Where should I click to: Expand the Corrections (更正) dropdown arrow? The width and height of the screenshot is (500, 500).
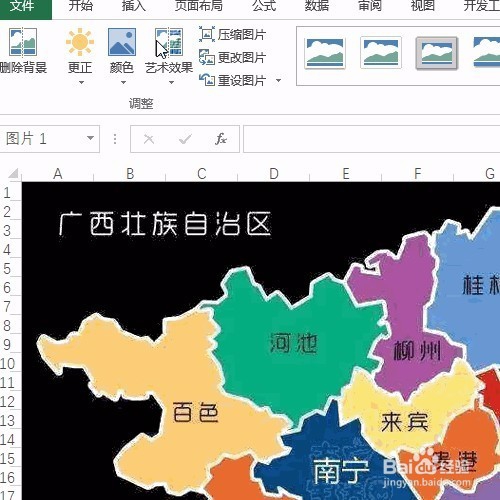(x=81, y=82)
